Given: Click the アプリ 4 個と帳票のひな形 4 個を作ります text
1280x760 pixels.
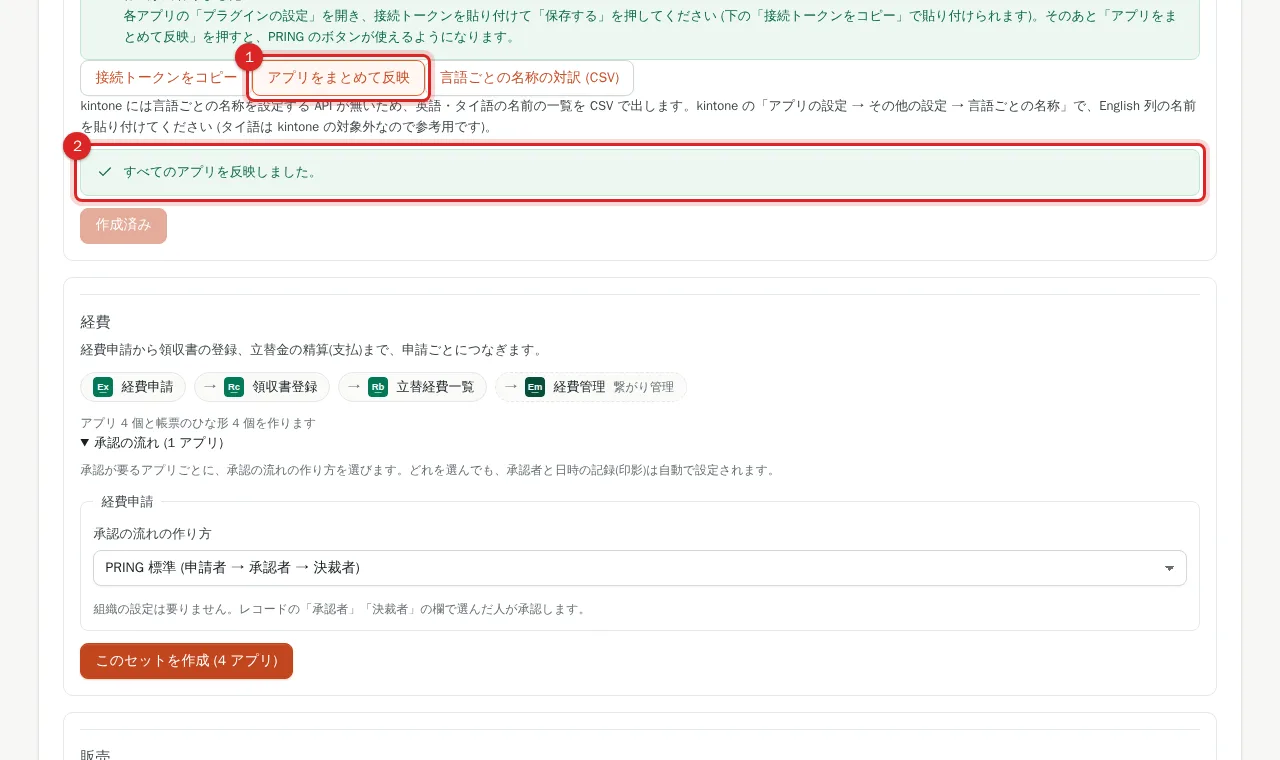Looking at the screenshot, I should tap(198, 423).
